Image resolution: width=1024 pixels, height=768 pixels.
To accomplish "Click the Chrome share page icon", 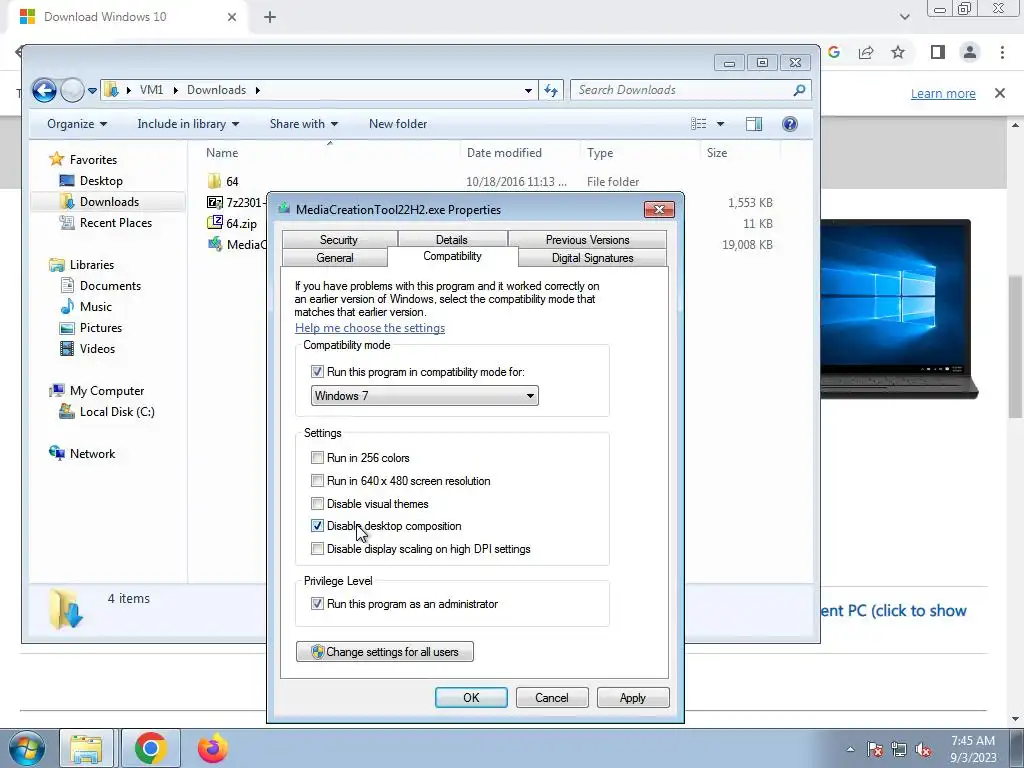I will pyautogui.click(x=866, y=52).
